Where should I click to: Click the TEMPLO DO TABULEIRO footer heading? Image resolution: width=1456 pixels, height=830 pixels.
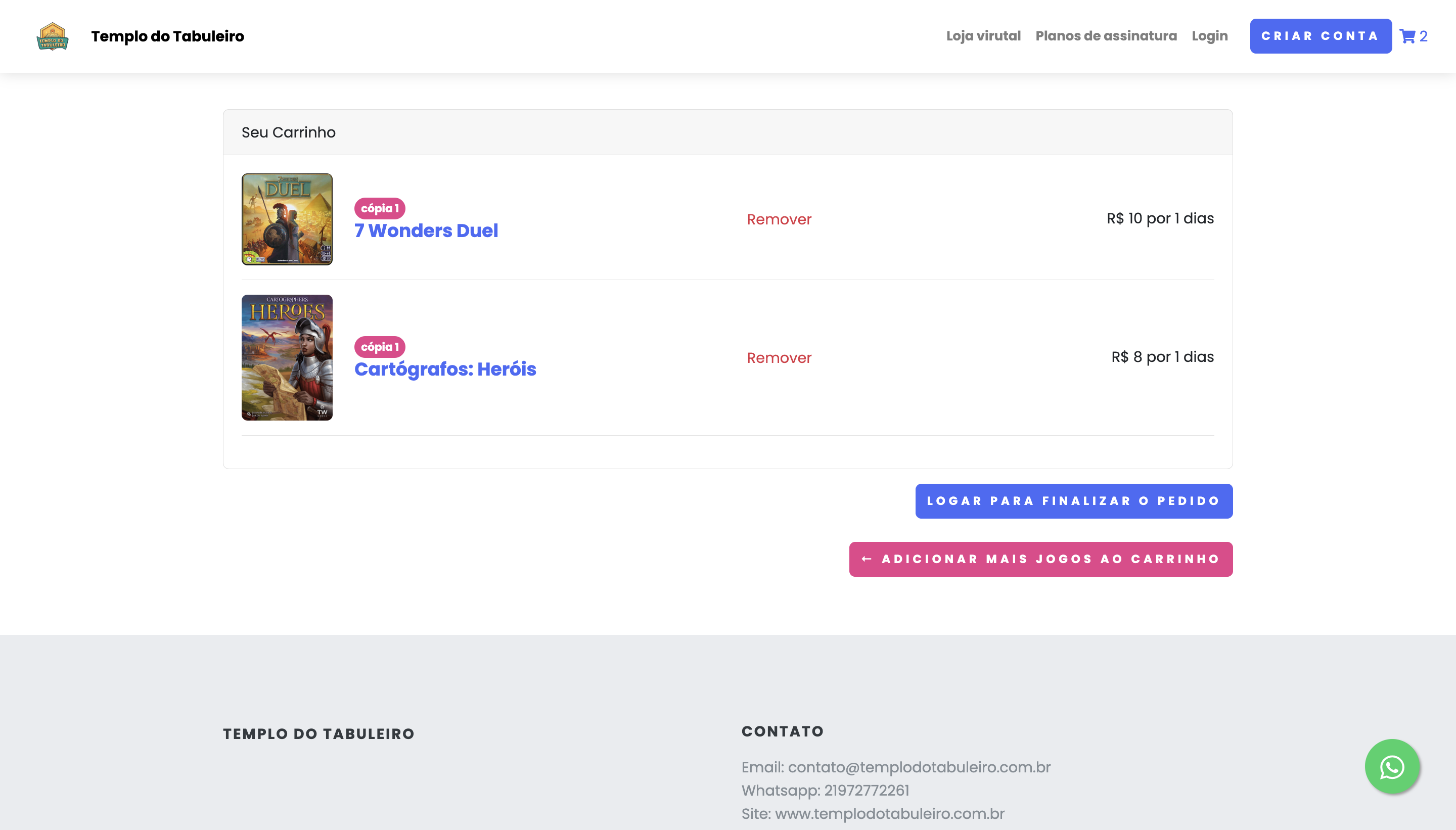(318, 733)
